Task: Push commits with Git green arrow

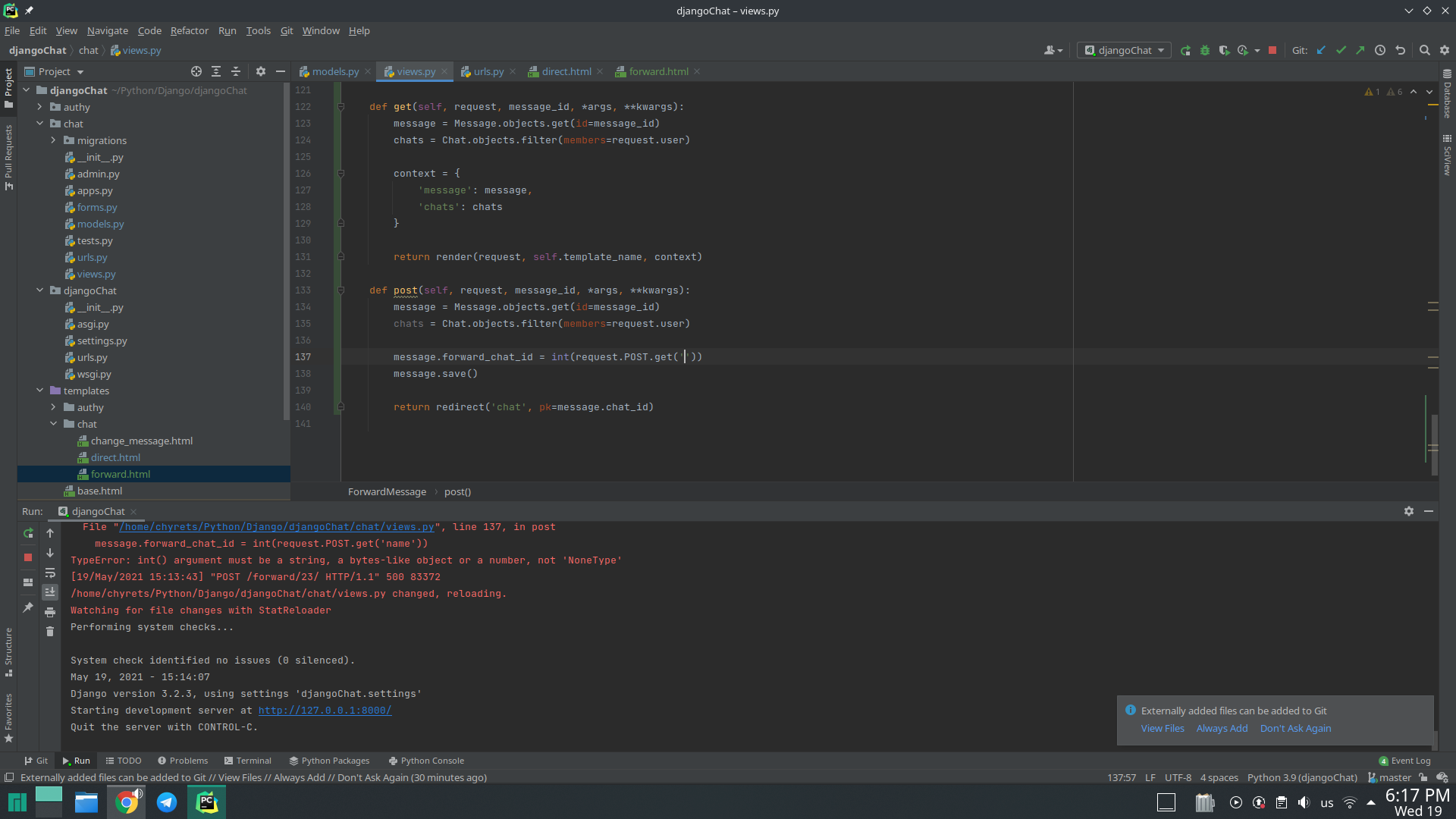Action: pos(1360,50)
